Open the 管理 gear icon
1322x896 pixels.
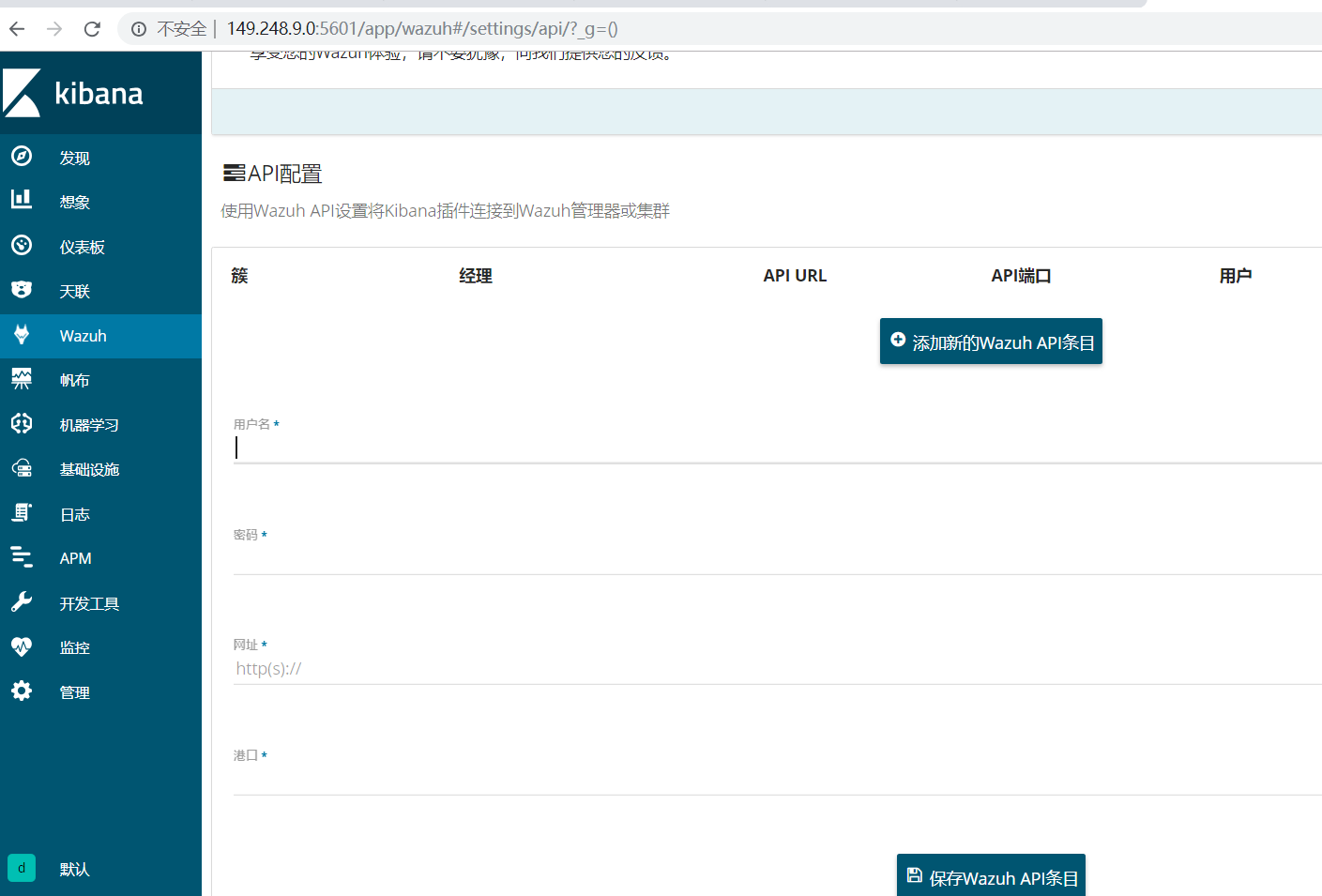22,691
